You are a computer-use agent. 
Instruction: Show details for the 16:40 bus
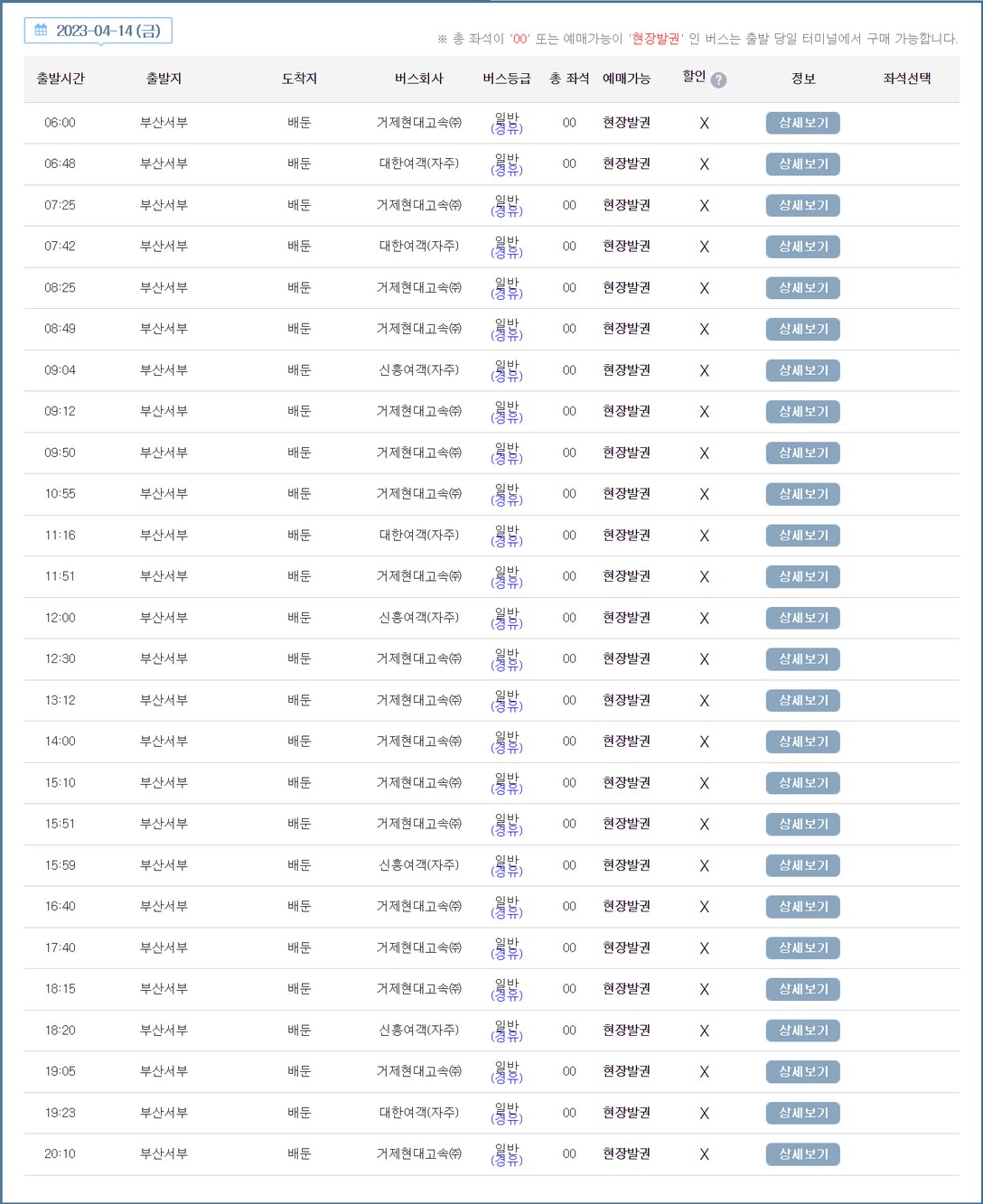(802, 907)
